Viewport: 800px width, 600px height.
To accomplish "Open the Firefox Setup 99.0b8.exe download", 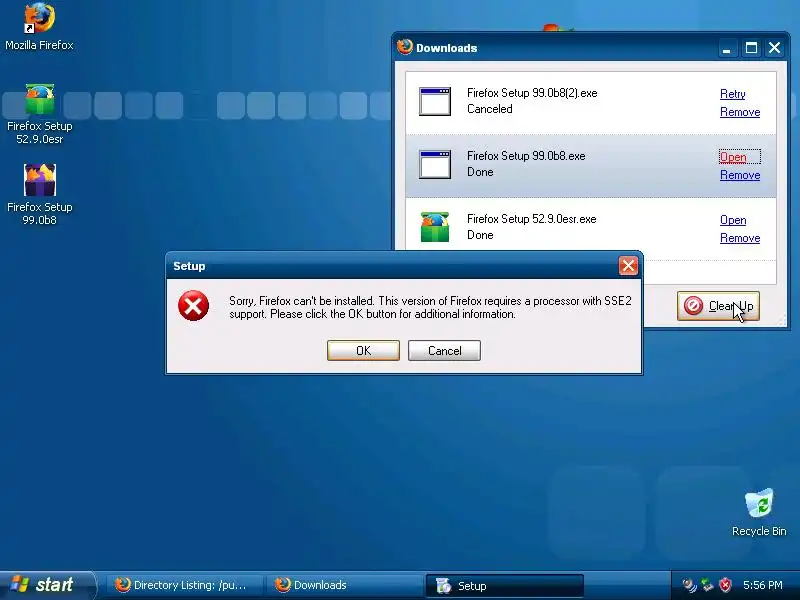I will click(x=733, y=157).
